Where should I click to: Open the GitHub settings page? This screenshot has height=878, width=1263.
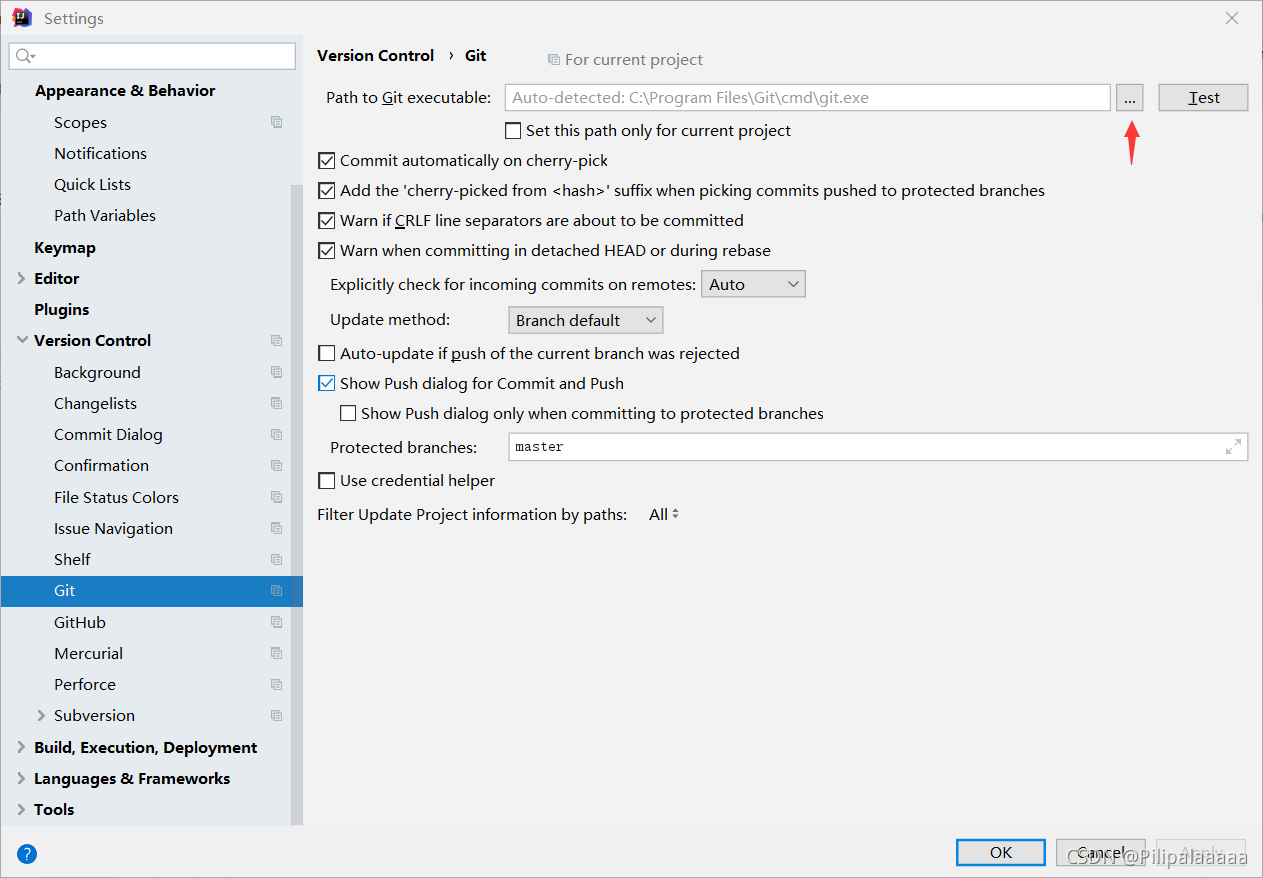pos(80,622)
